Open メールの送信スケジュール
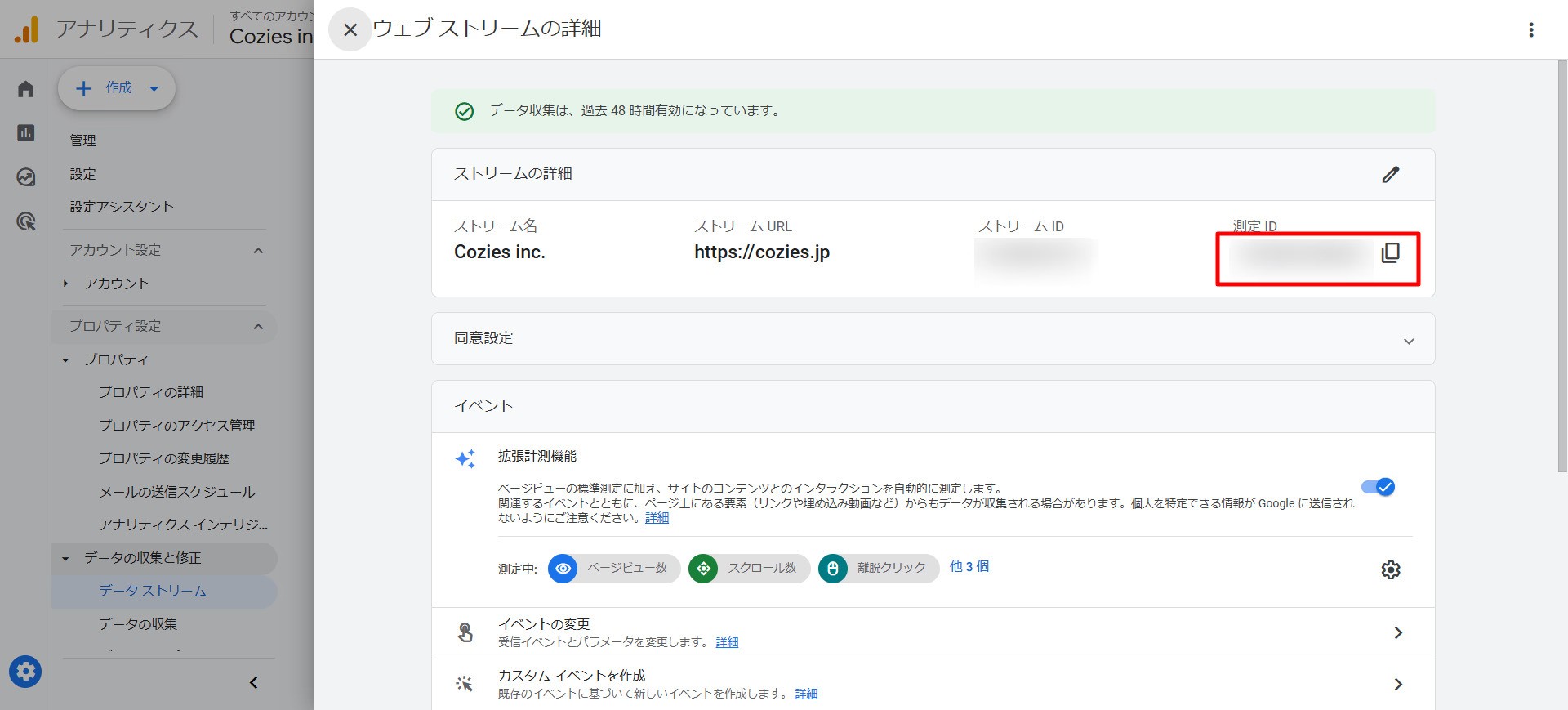 point(177,492)
